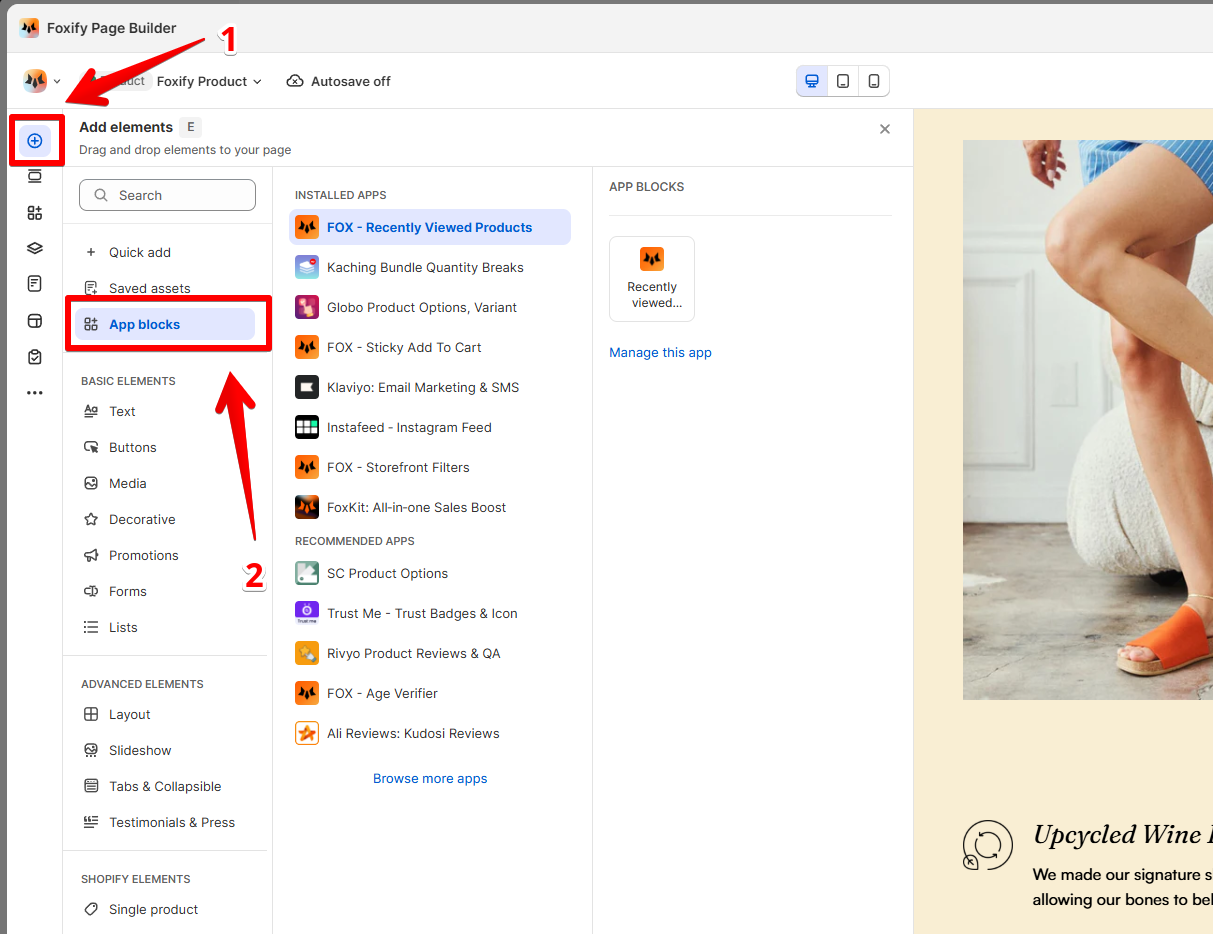Click Browse more apps link
Image resolution: width=1213 pixels, height=934 pixels.
[x=430, y=778]
